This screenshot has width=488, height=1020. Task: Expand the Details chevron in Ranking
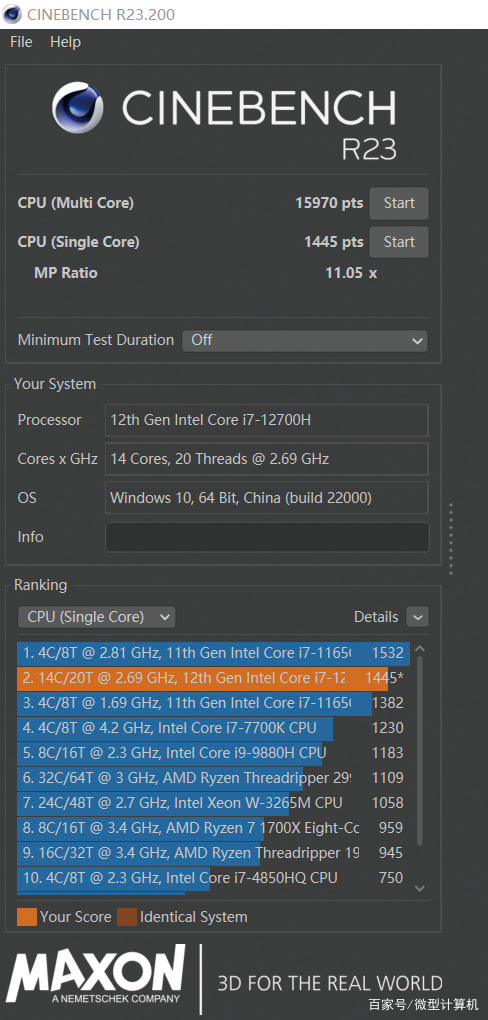[x=417, y=617]
